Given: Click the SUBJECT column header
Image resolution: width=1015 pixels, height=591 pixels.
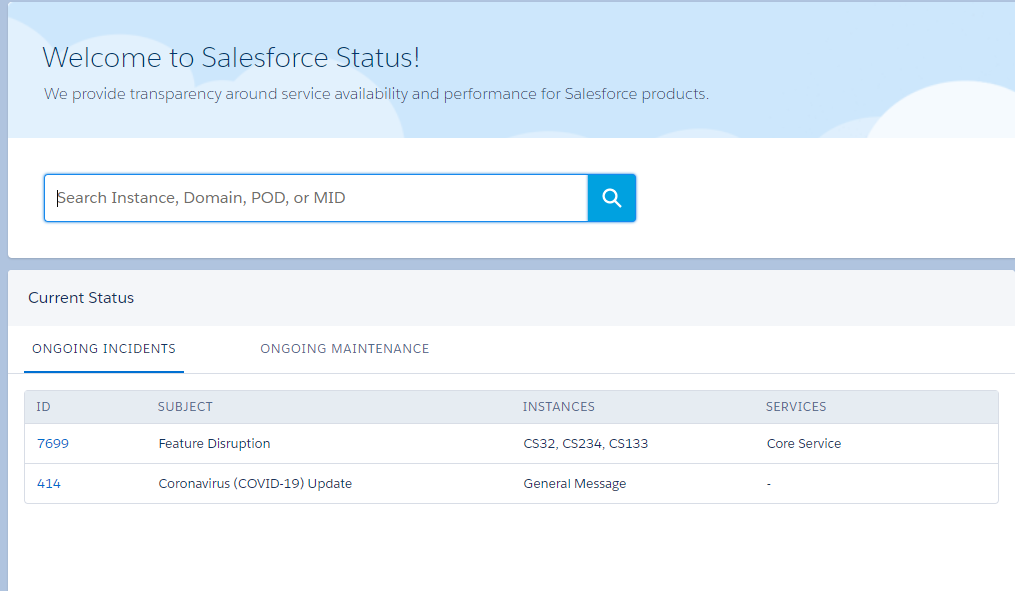Looking at the screenshot, I should 185,407.
